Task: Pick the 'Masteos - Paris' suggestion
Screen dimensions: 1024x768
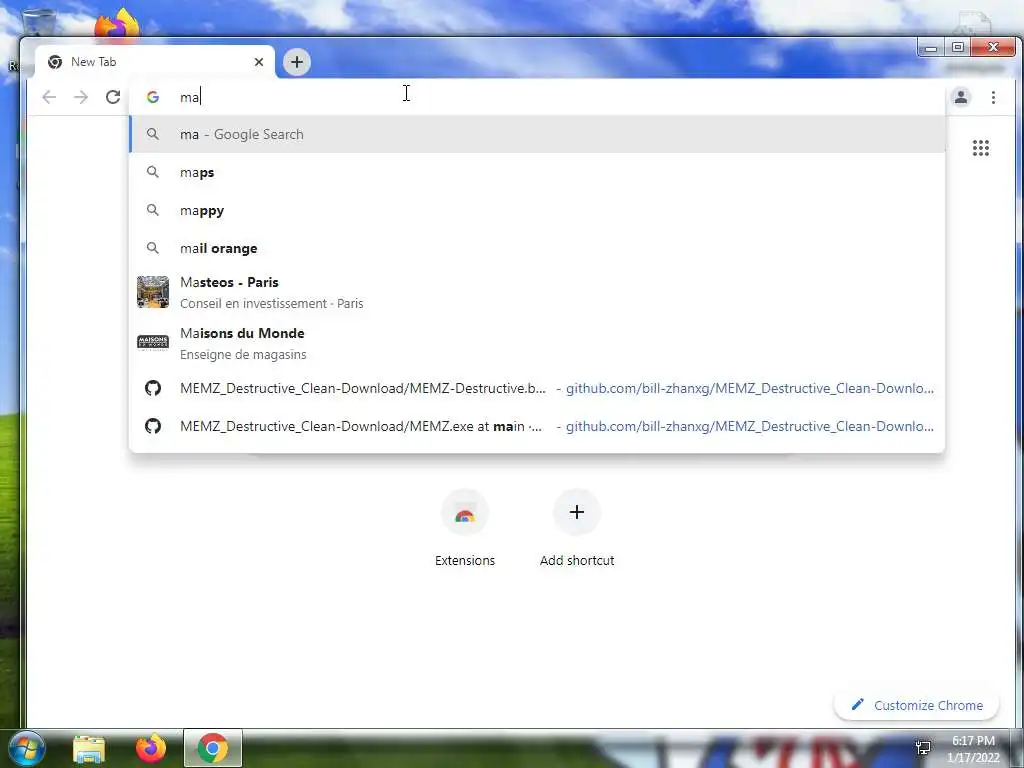Action: point(537,292)
